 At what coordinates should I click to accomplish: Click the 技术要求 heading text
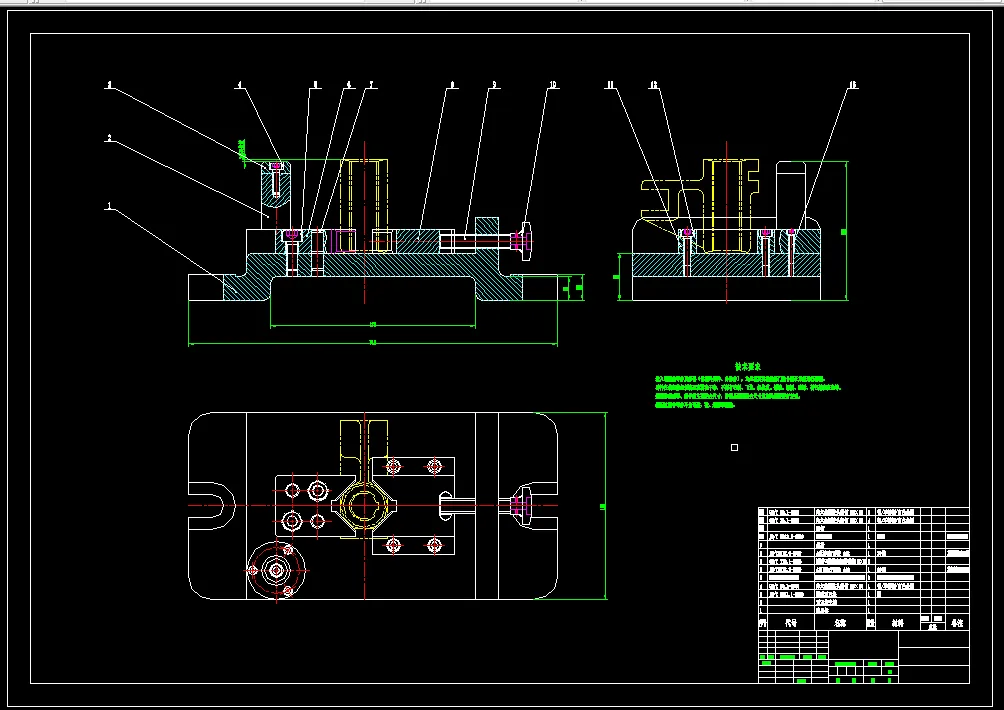point(748,366)
